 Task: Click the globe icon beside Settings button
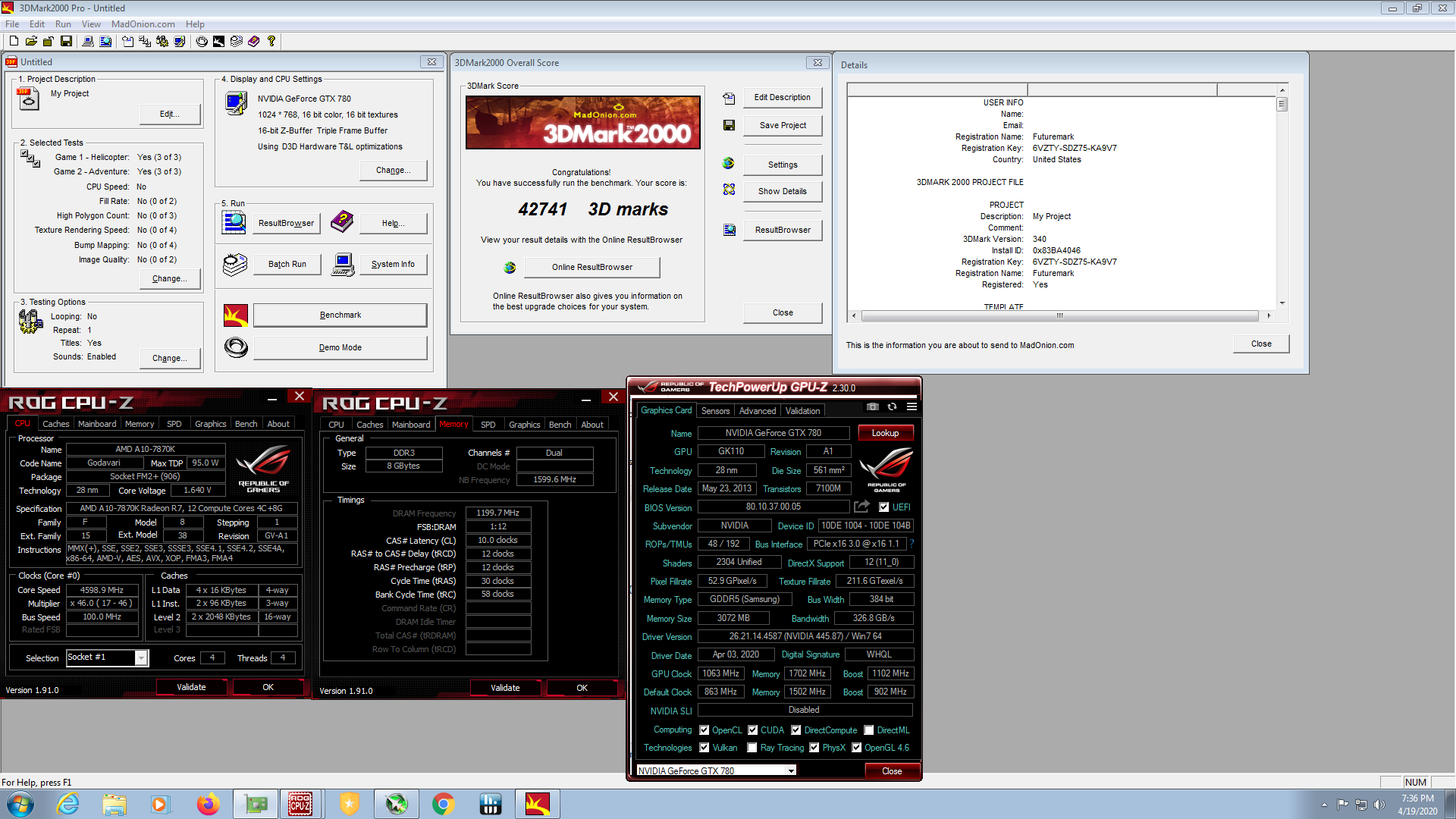pyautogui.click(x=729, y=163)
